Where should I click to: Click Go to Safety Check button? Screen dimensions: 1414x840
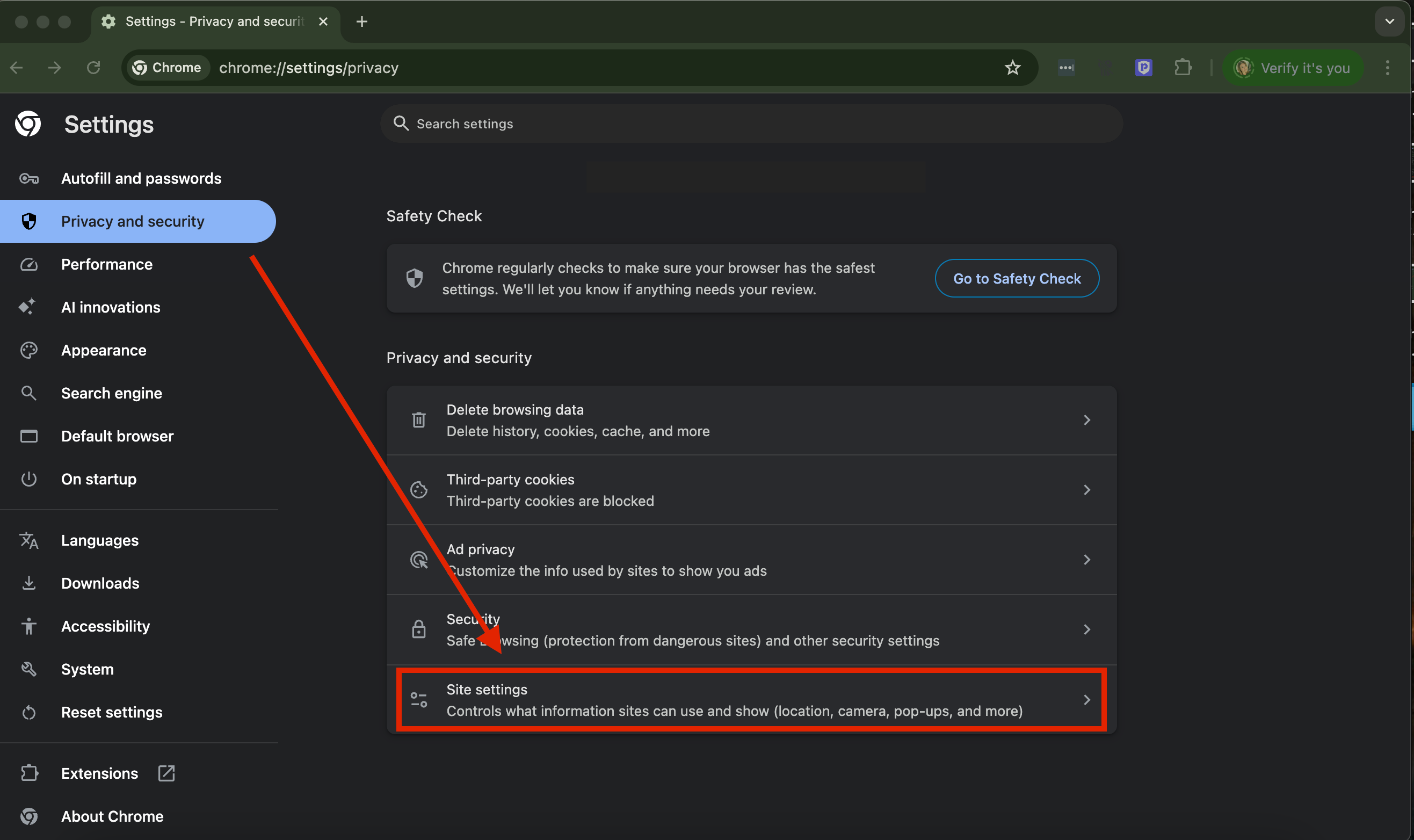coord(1017,279)
